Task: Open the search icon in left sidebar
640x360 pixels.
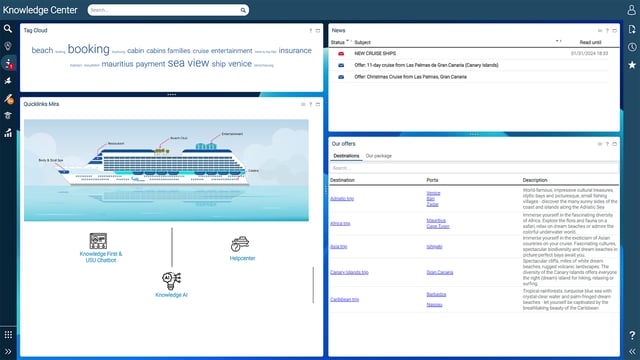Action: [8, 29]
